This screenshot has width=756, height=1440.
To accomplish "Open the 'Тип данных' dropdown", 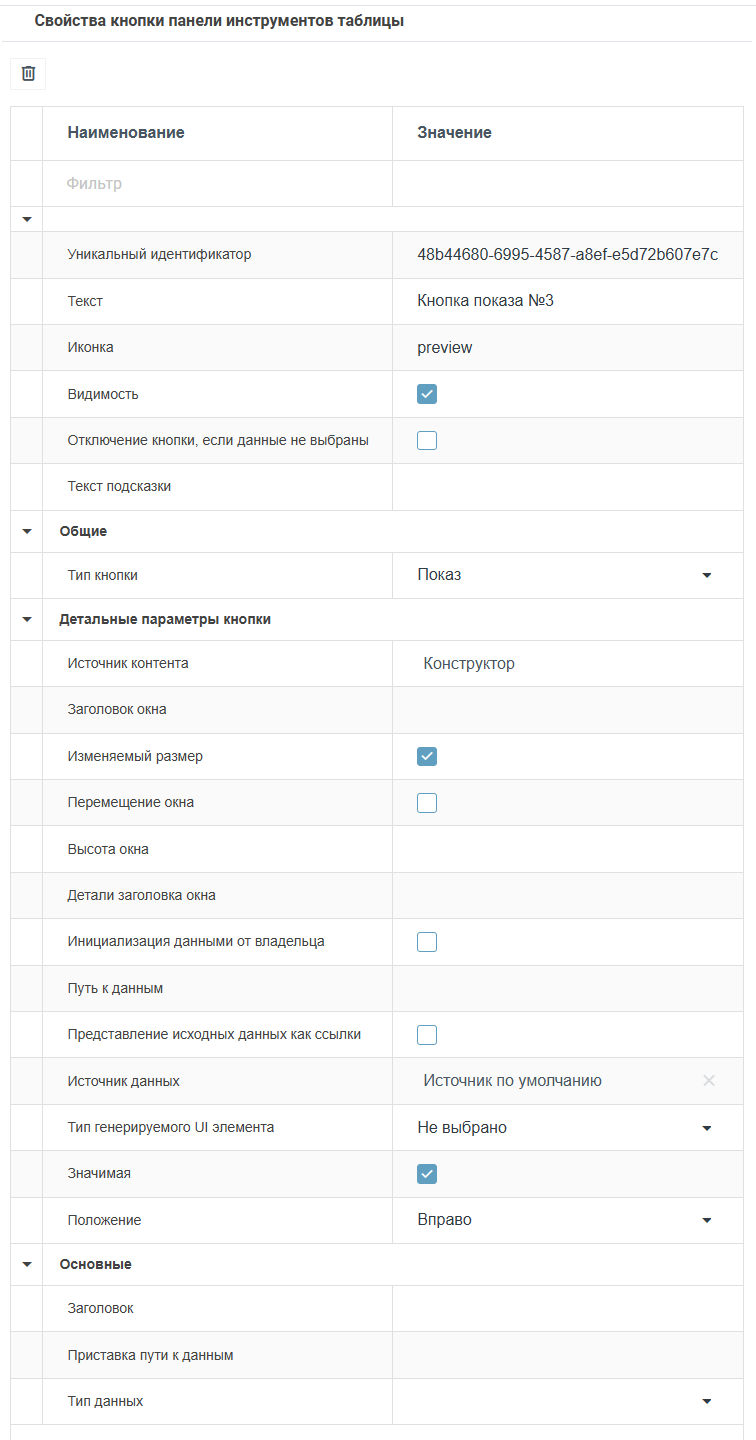I will click(706, 1401).
